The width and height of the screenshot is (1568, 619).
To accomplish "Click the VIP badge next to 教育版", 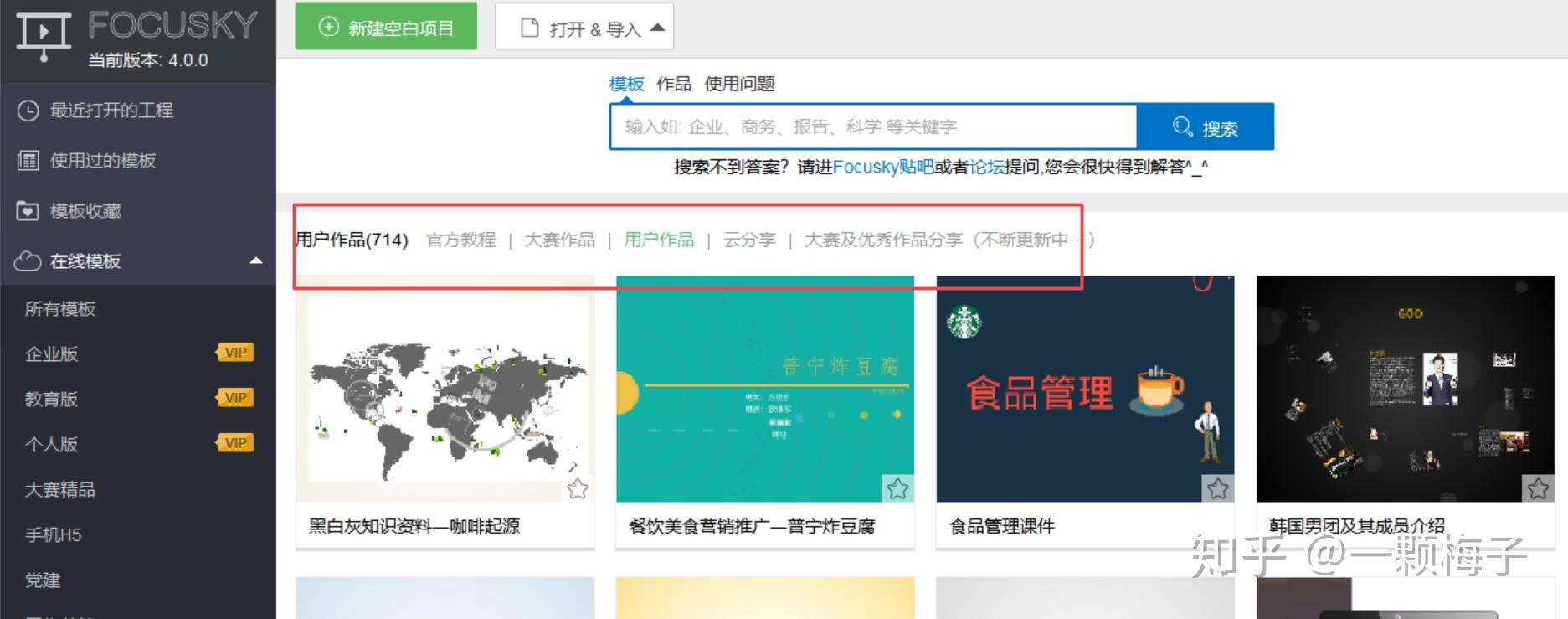I will tap(234, 398).
